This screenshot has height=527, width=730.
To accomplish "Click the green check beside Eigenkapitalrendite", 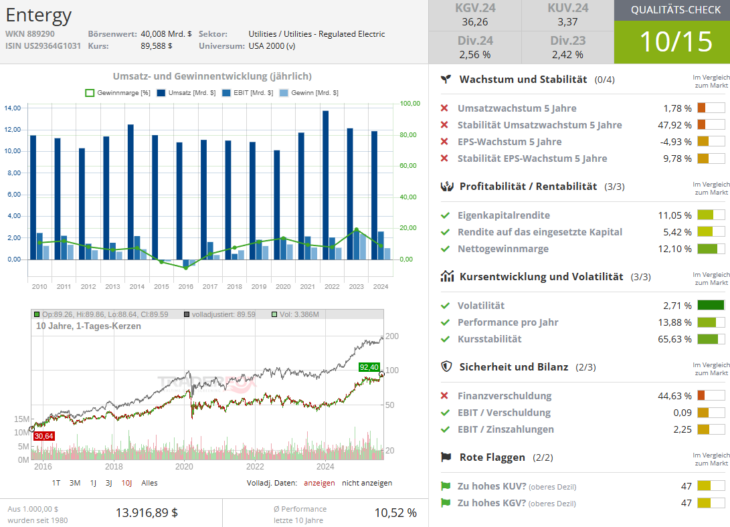I will [445, 215].
